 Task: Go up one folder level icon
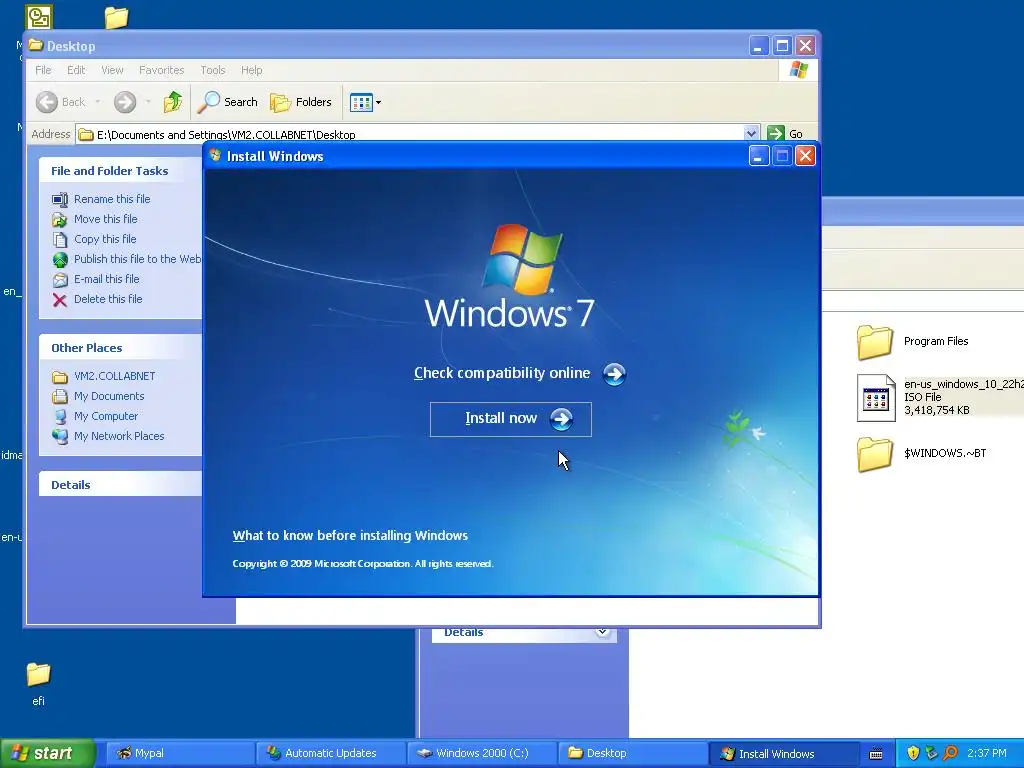[172, 102]
